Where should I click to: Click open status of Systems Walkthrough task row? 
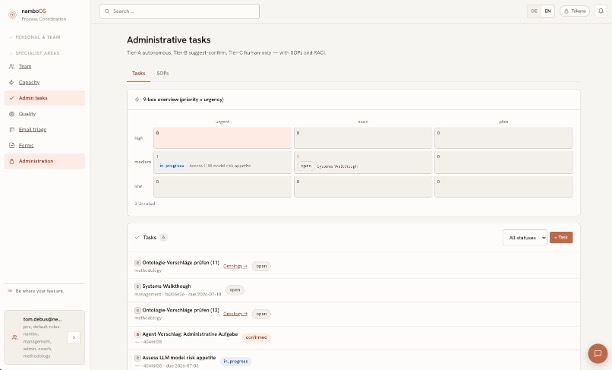[235, 290]
